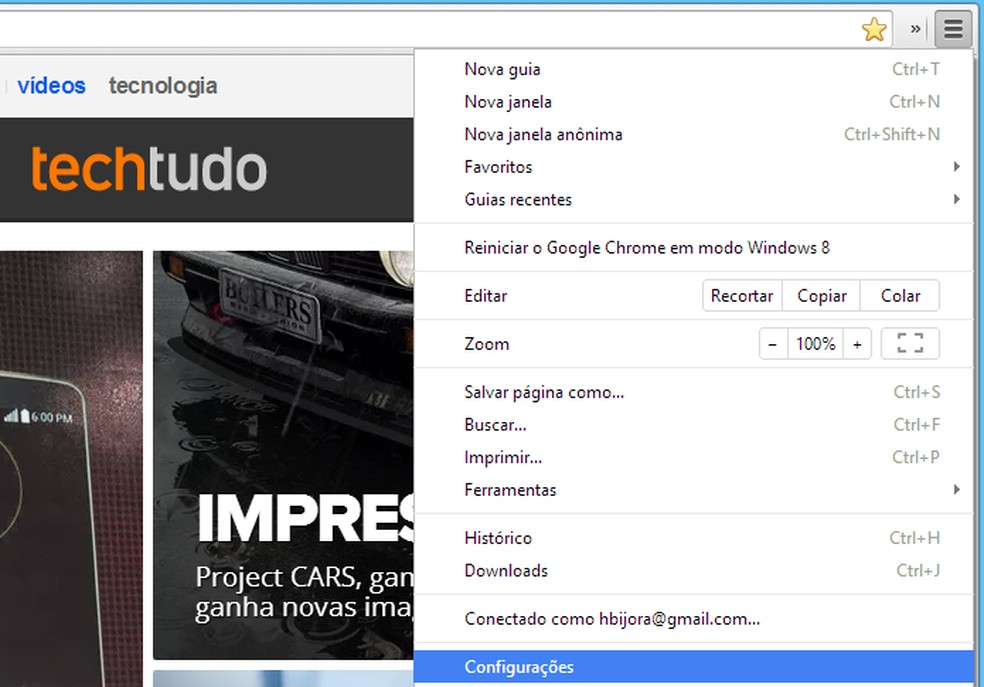The image size is (984, 687).
Task: Click the Colar button
Action: pos(899,295)
